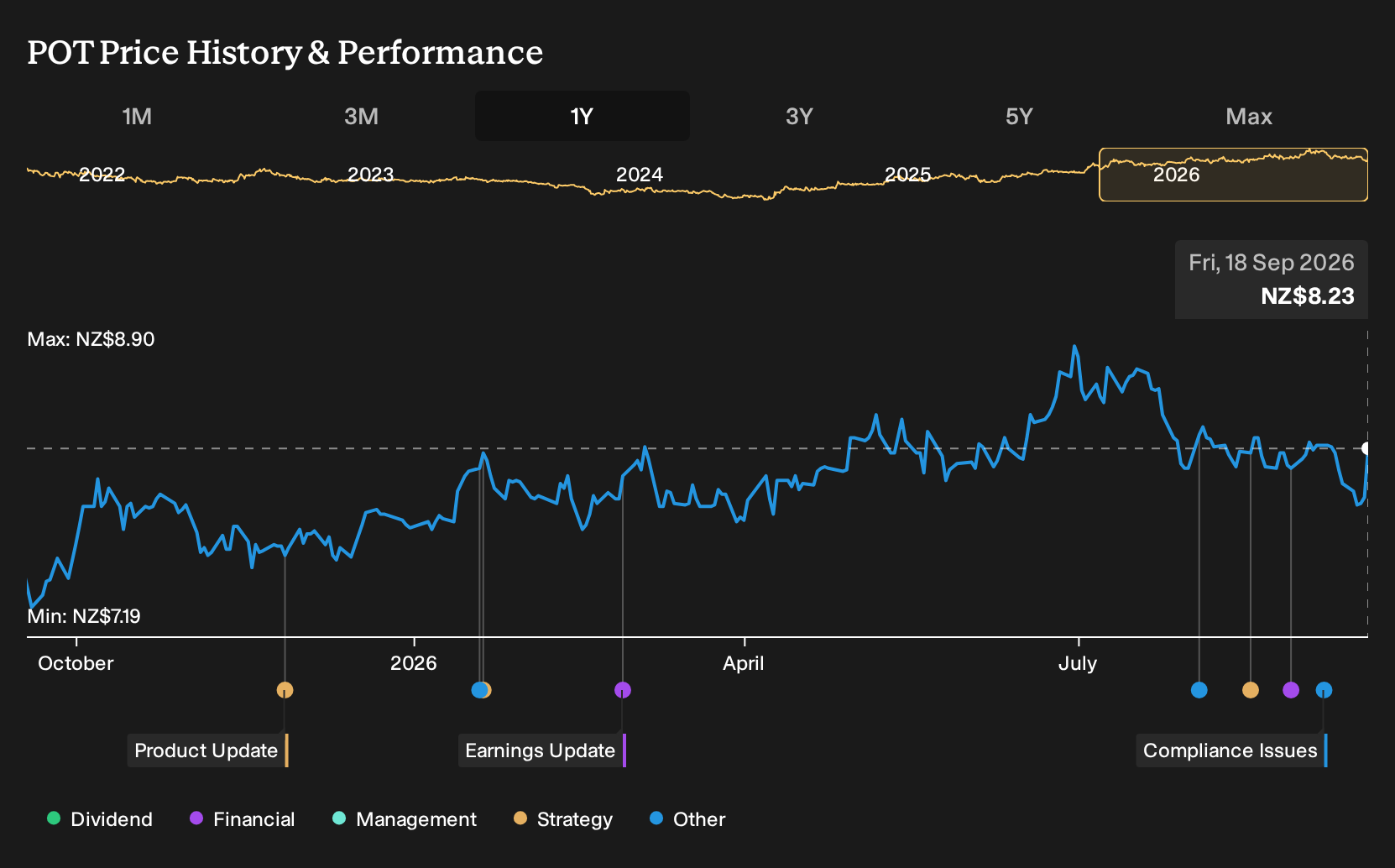This screenshot has height=868, width=1395.
Task: Click the orange strategy marker after July
Action: [x=1250, y=690]
